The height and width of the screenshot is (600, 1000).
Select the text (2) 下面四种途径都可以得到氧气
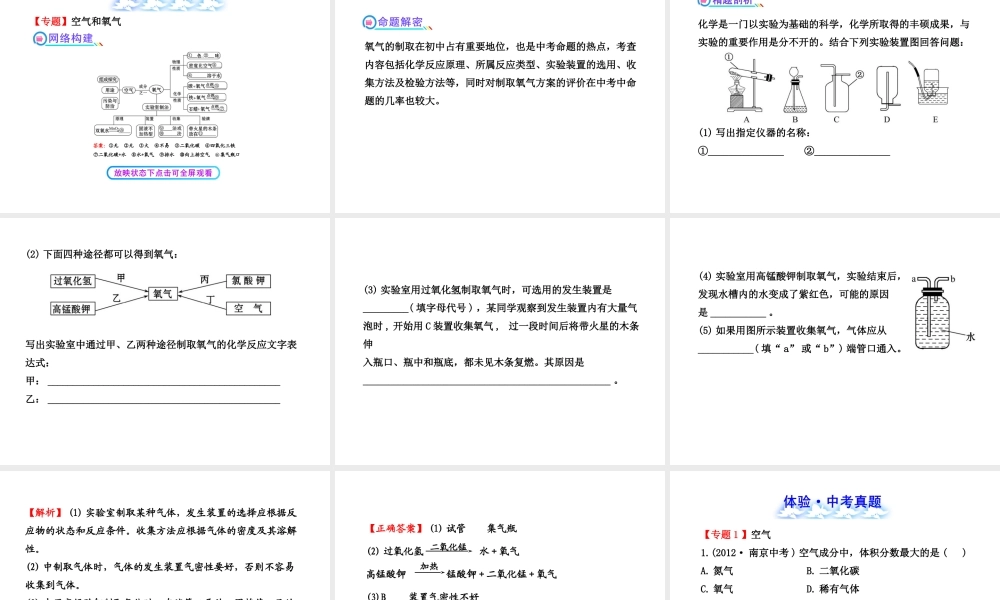click(x=102, y=254)
